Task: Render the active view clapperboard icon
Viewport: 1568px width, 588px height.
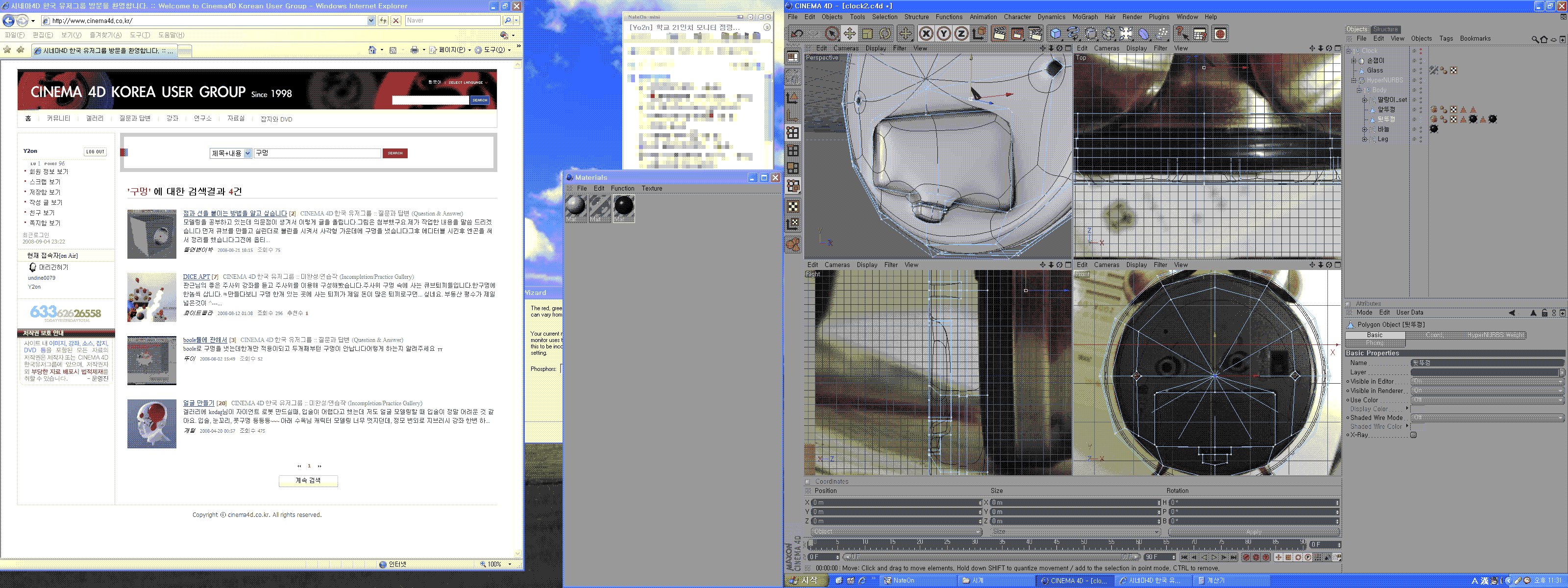Action: 999,33
